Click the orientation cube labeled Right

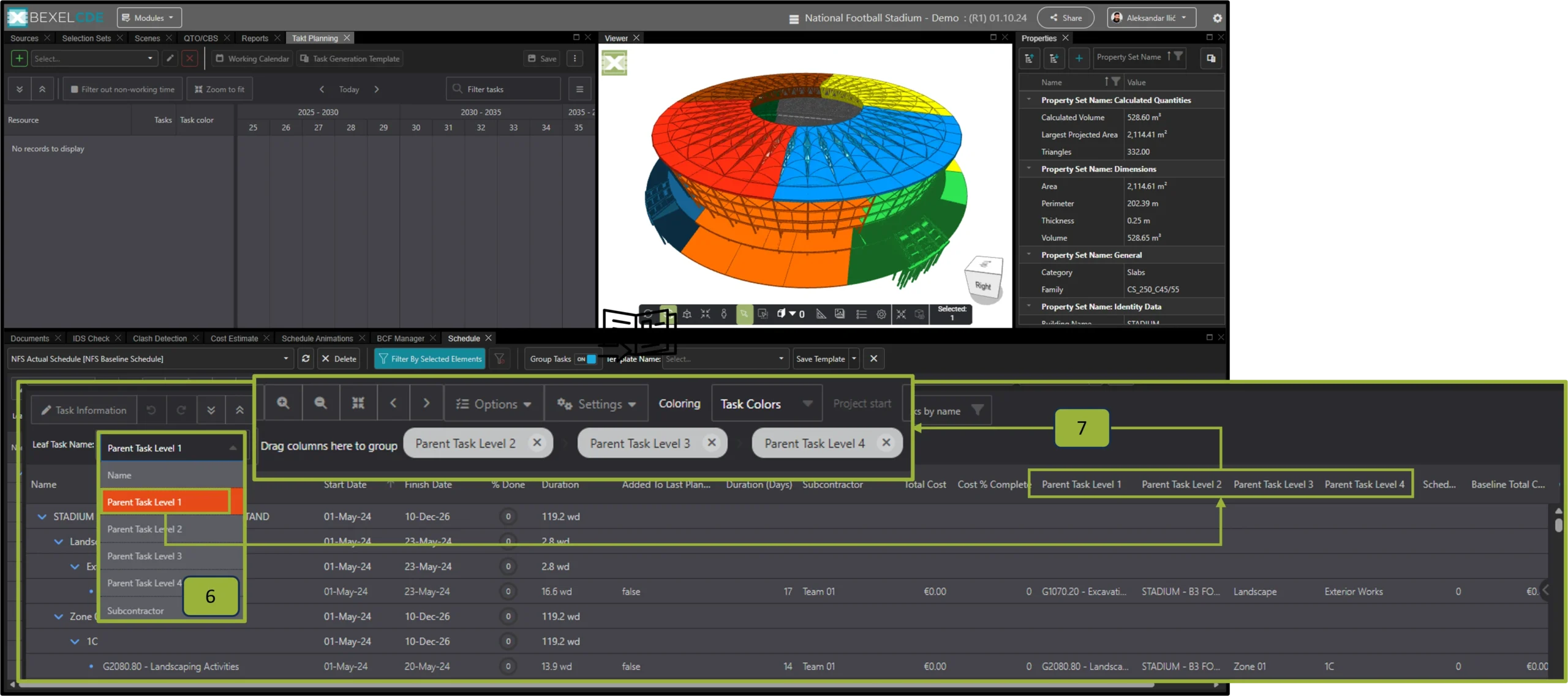click(984, 279)
